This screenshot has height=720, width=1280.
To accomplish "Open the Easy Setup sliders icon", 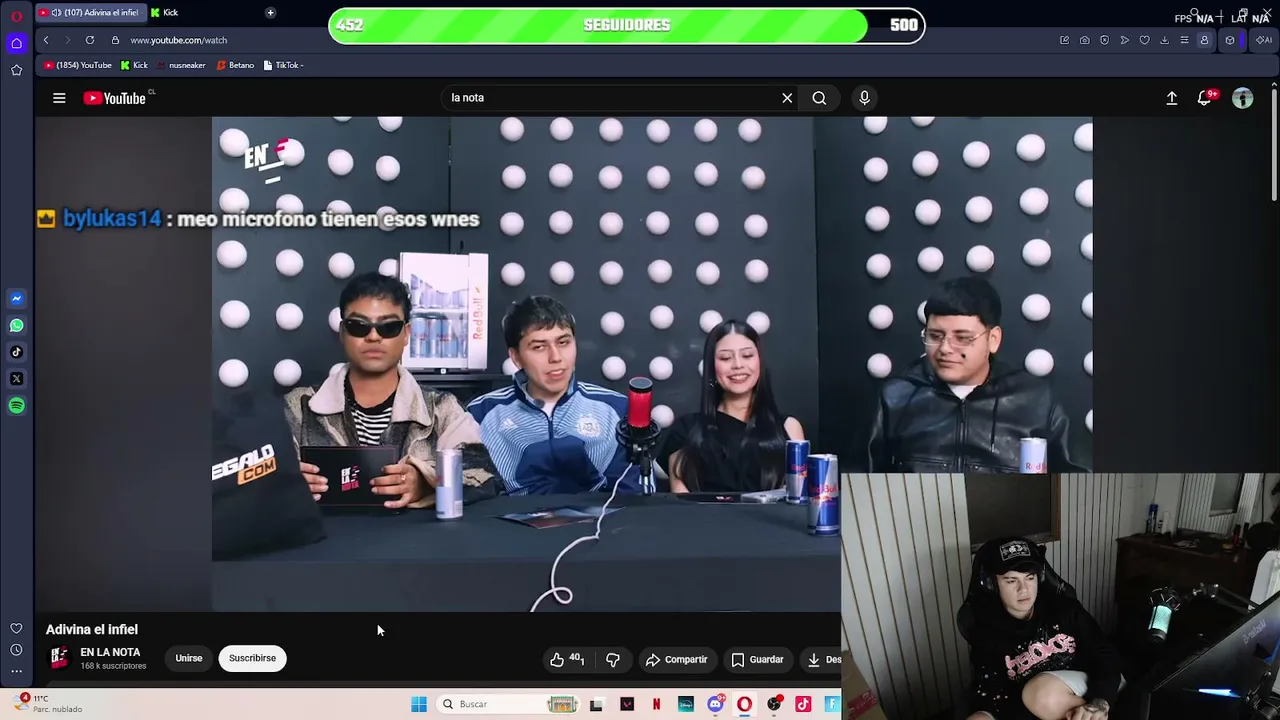I will [1184, 40].
